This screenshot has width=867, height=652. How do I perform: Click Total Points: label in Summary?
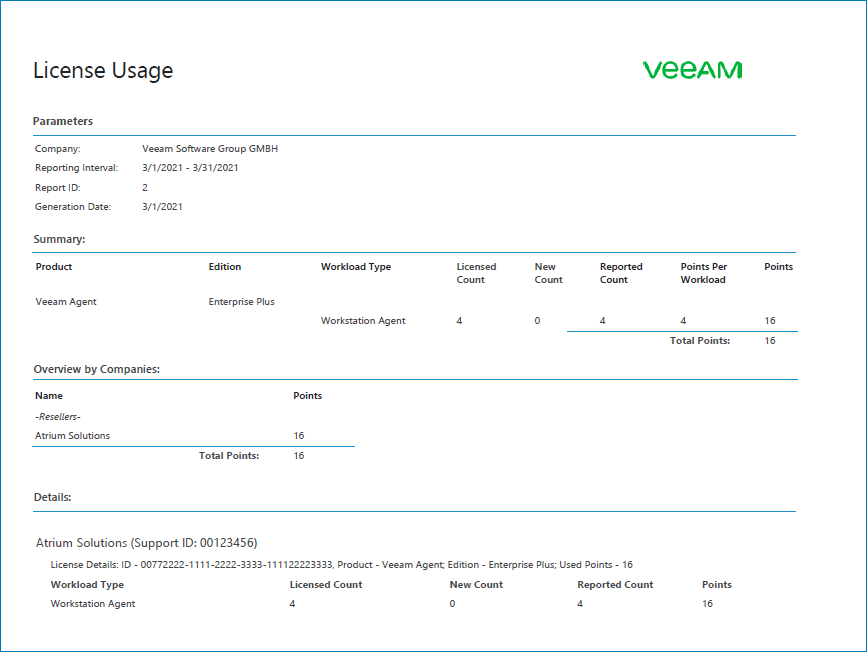tap(699, 341)
